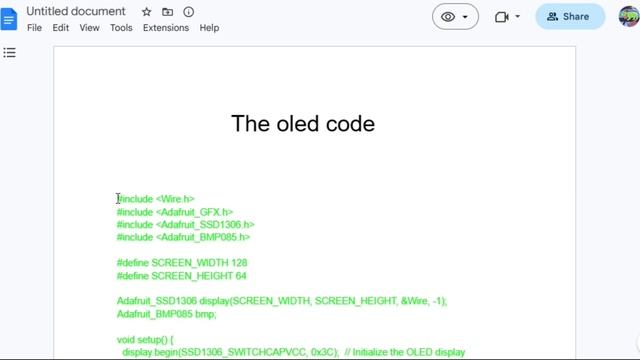Viewport: 640px width, 360px height.
Task: Open the document status info icon
Action: click(189, 12)
